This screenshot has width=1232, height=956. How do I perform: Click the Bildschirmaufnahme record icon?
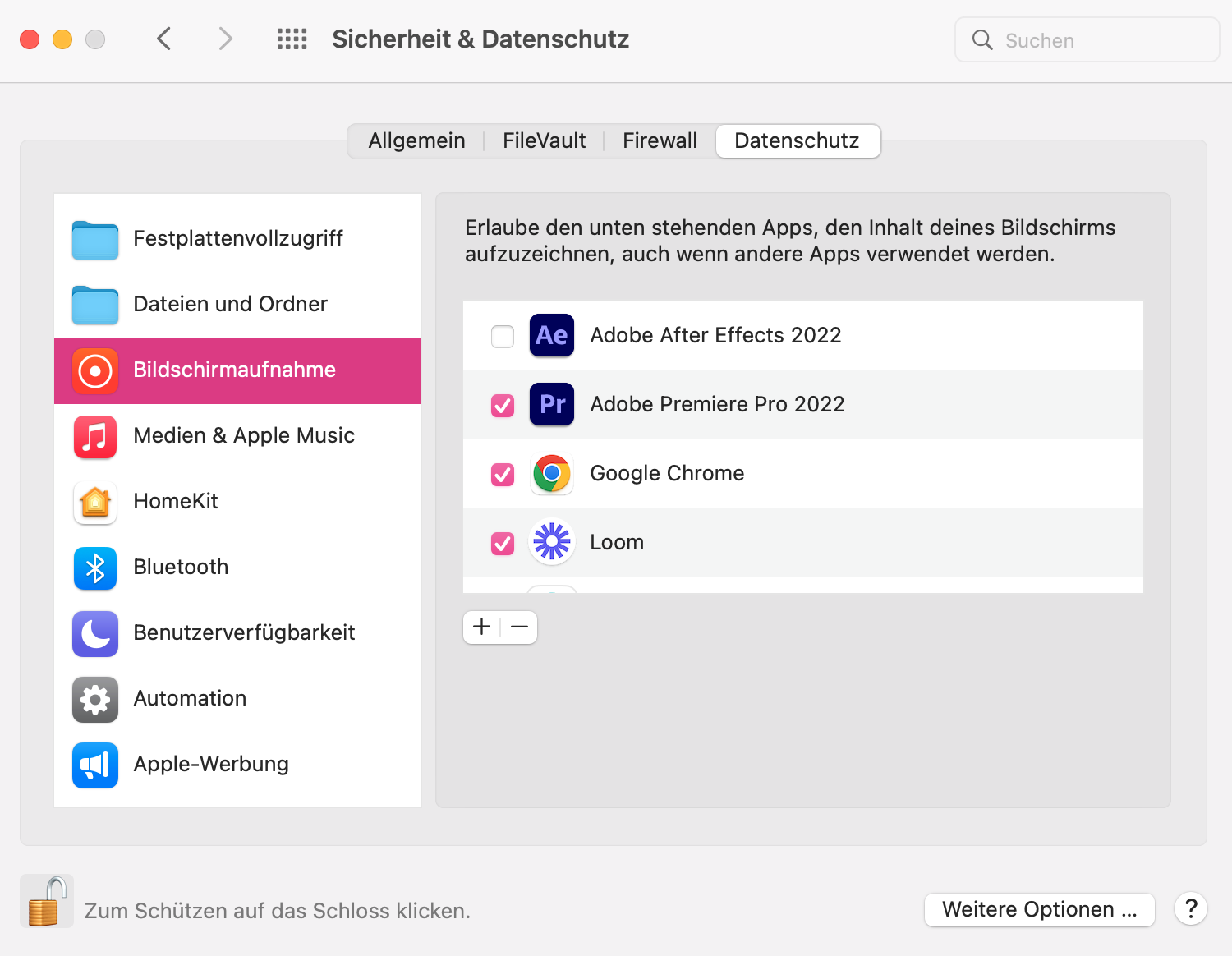click(95, 370)
